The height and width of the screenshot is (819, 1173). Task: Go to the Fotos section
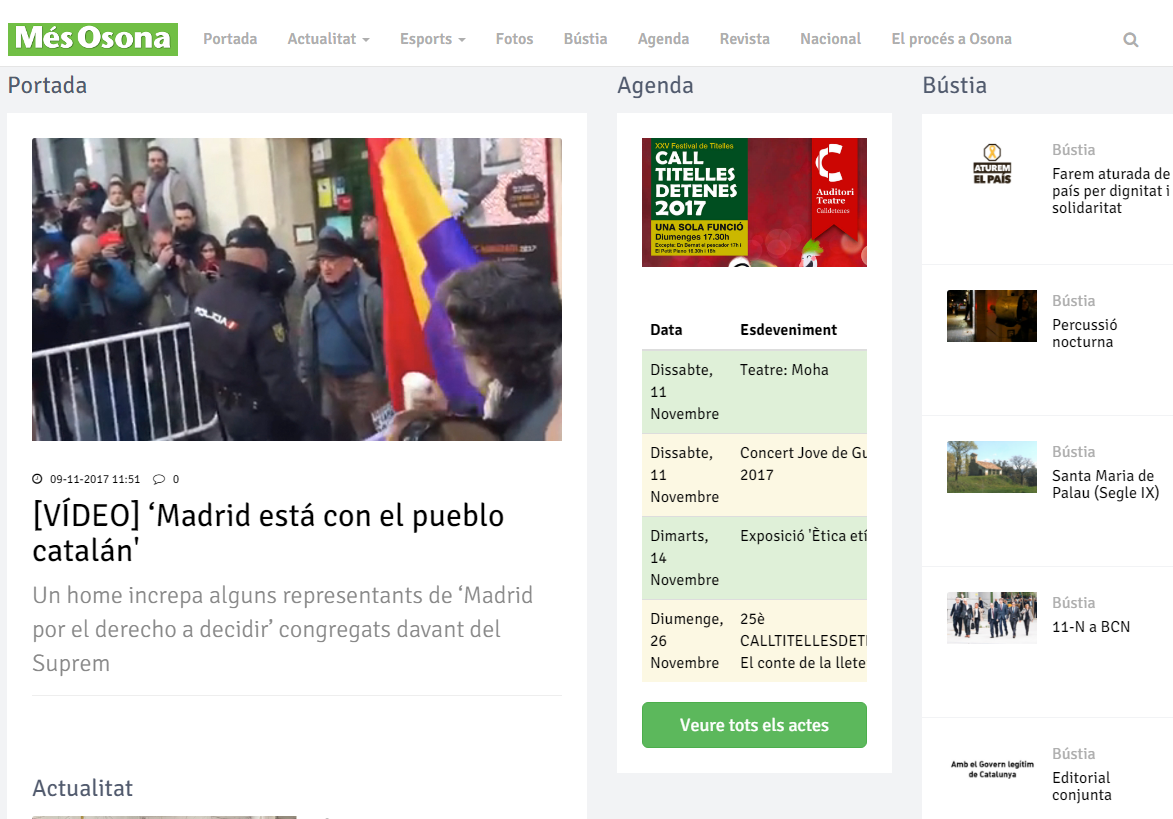514,39
